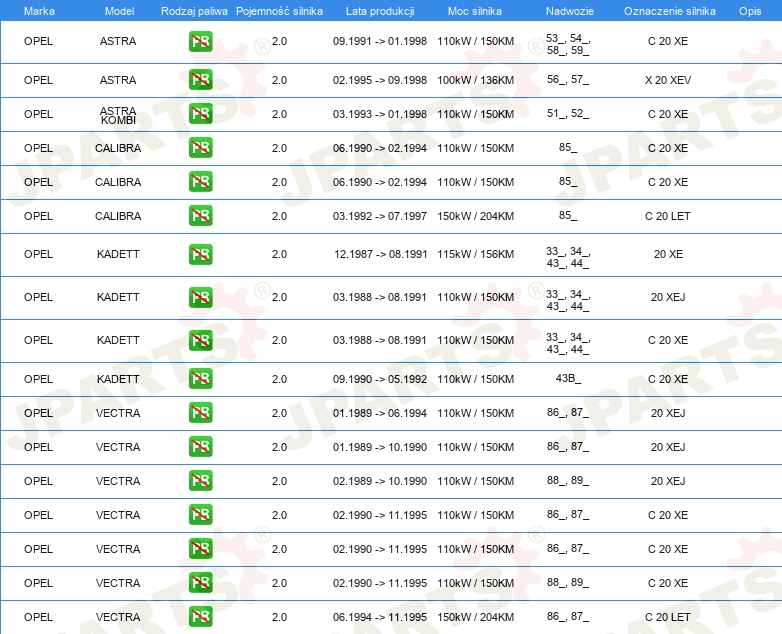Click fuel icon in KADETT 115kW row
The width and height of the screenshot is (782, 634).
point(200,254)
